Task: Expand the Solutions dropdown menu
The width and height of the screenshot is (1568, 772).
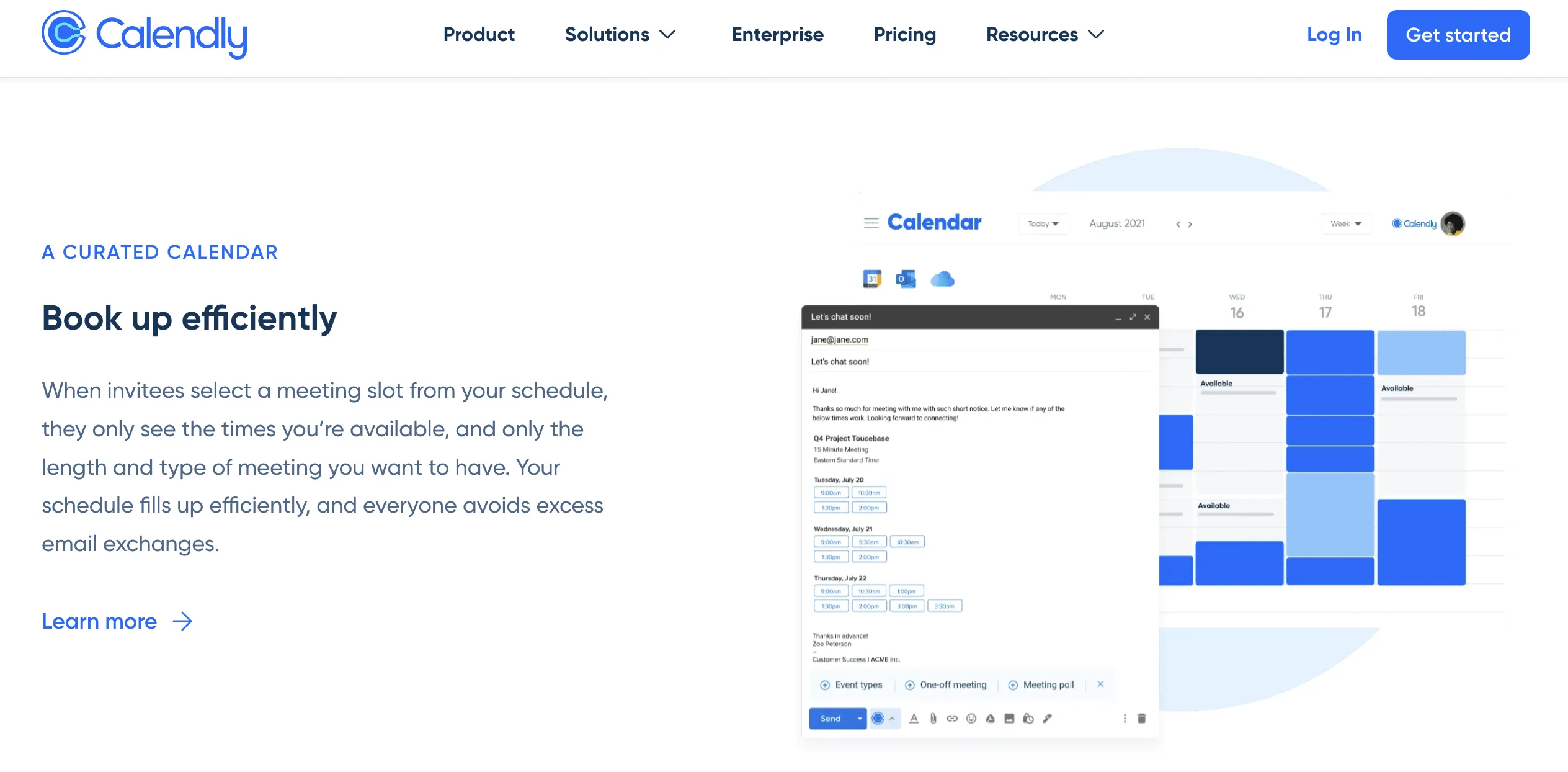Action: [620, 35]
